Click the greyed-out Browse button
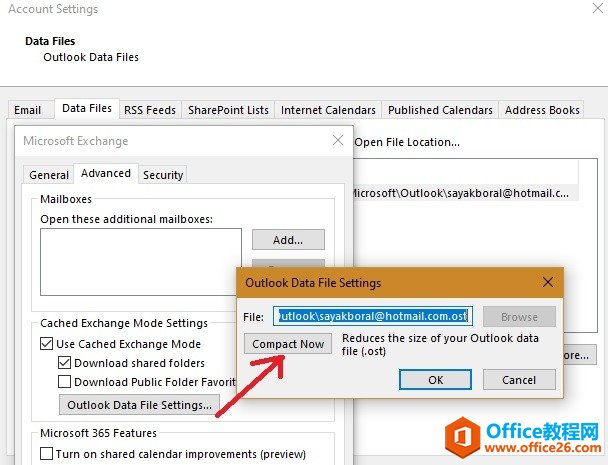The height and width of the screenshot is (465, 608). pyautogui.click(x=519, y=317)
